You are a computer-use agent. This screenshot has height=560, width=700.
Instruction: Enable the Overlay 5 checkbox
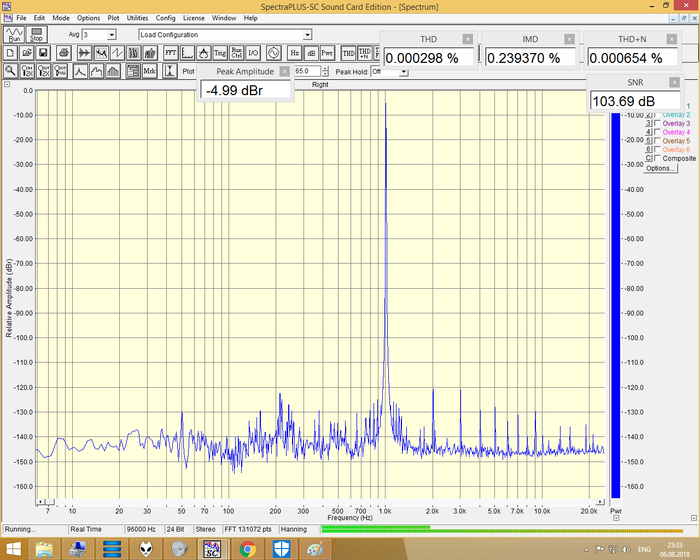coord(657,141)
